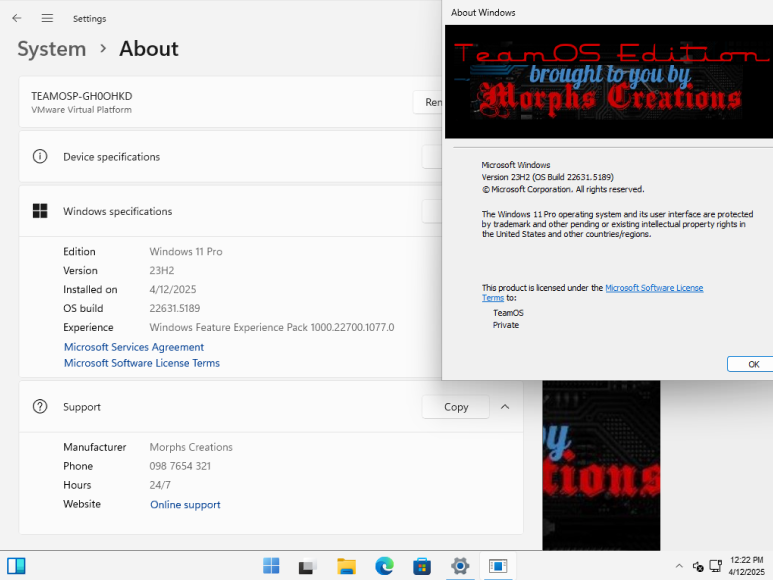Select the OK button in About Windows

(x=750, y=364)
